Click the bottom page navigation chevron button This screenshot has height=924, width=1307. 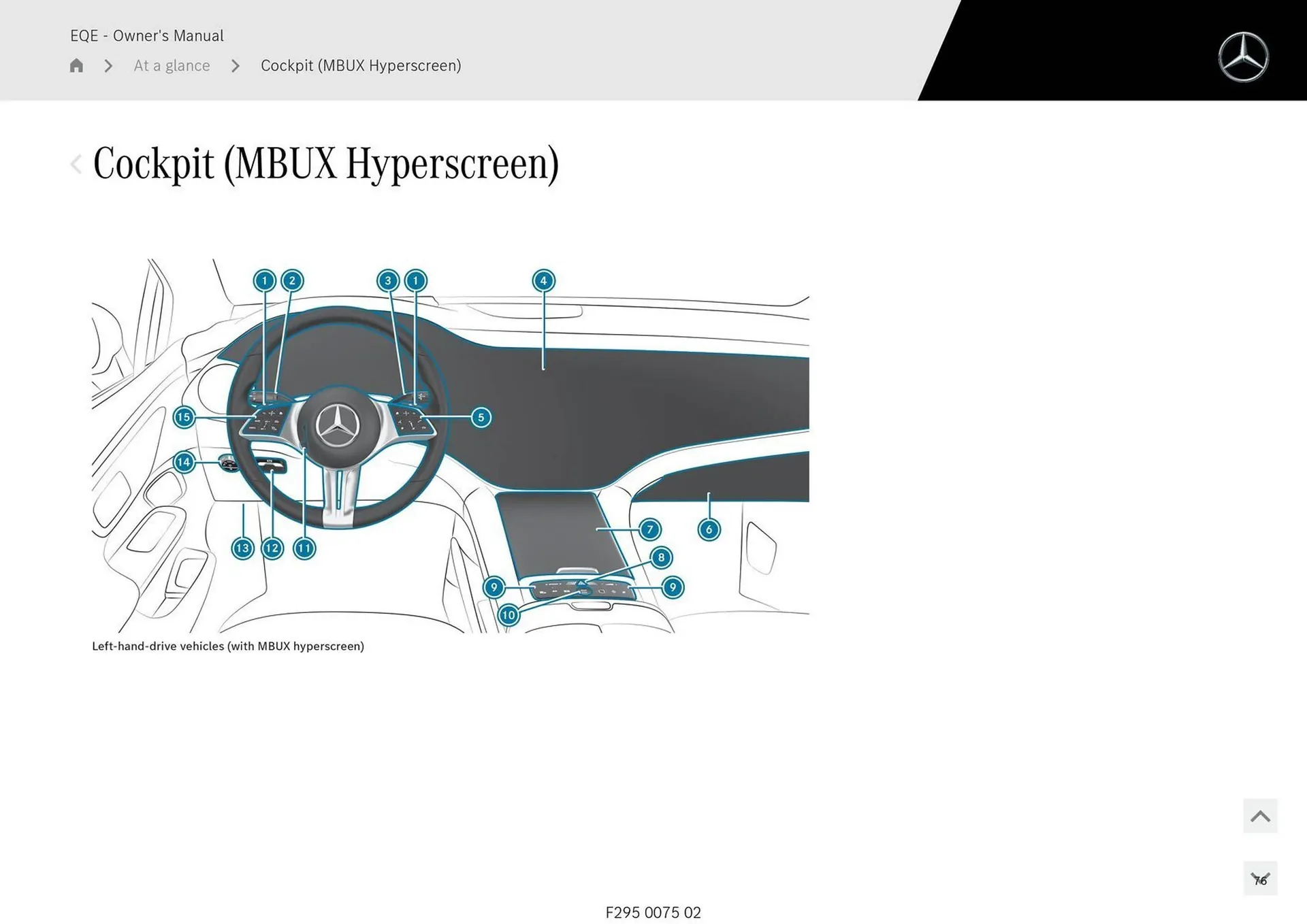pos(1260,878)
